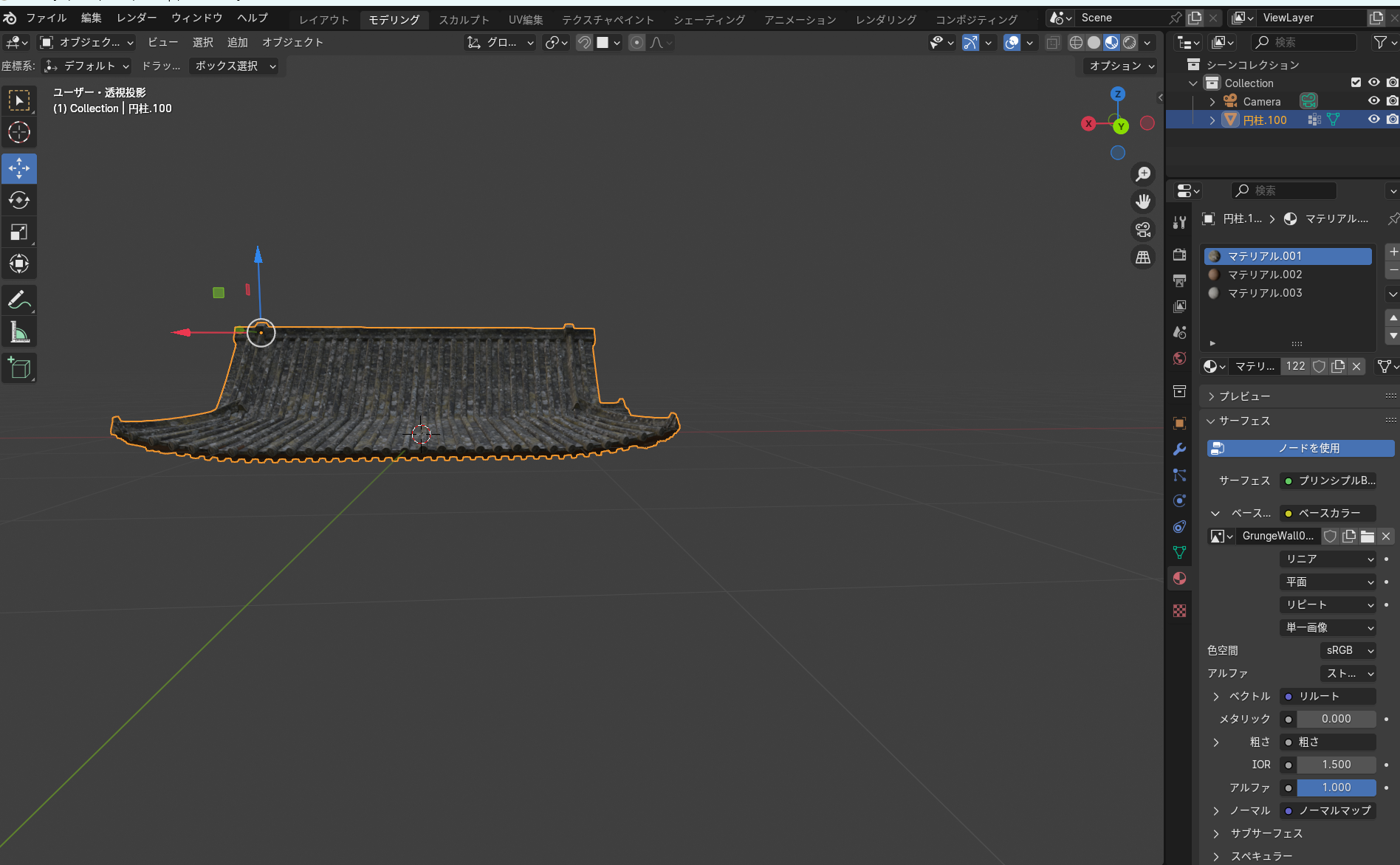Select the Add Cube tool
1400x865 pixels.
click(x=19, y=368)
